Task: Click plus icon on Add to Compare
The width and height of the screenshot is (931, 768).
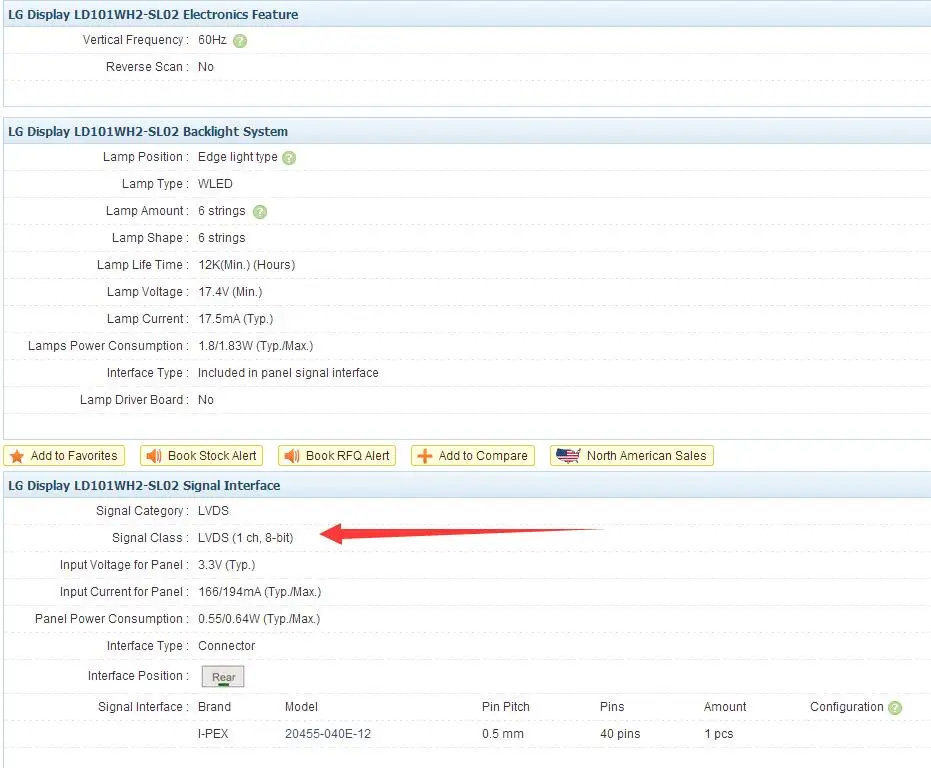Action: tap(425, 456)
